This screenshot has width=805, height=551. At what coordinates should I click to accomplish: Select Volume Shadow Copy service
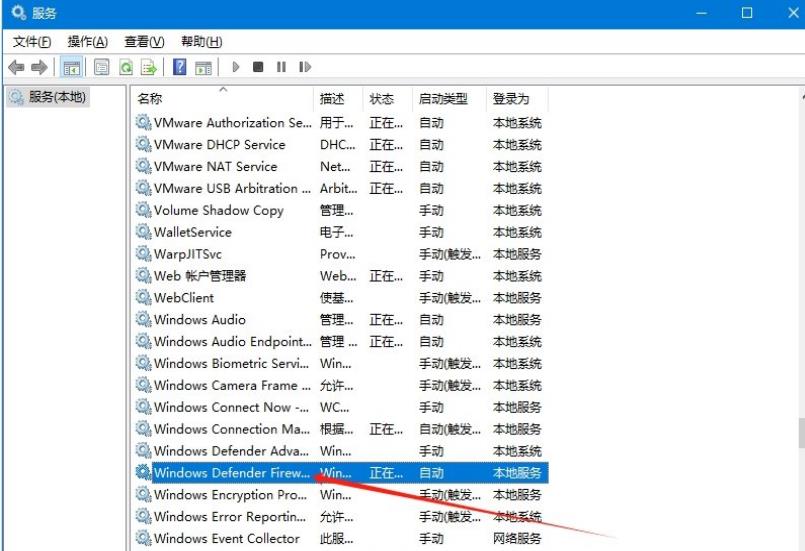[341, 211]
